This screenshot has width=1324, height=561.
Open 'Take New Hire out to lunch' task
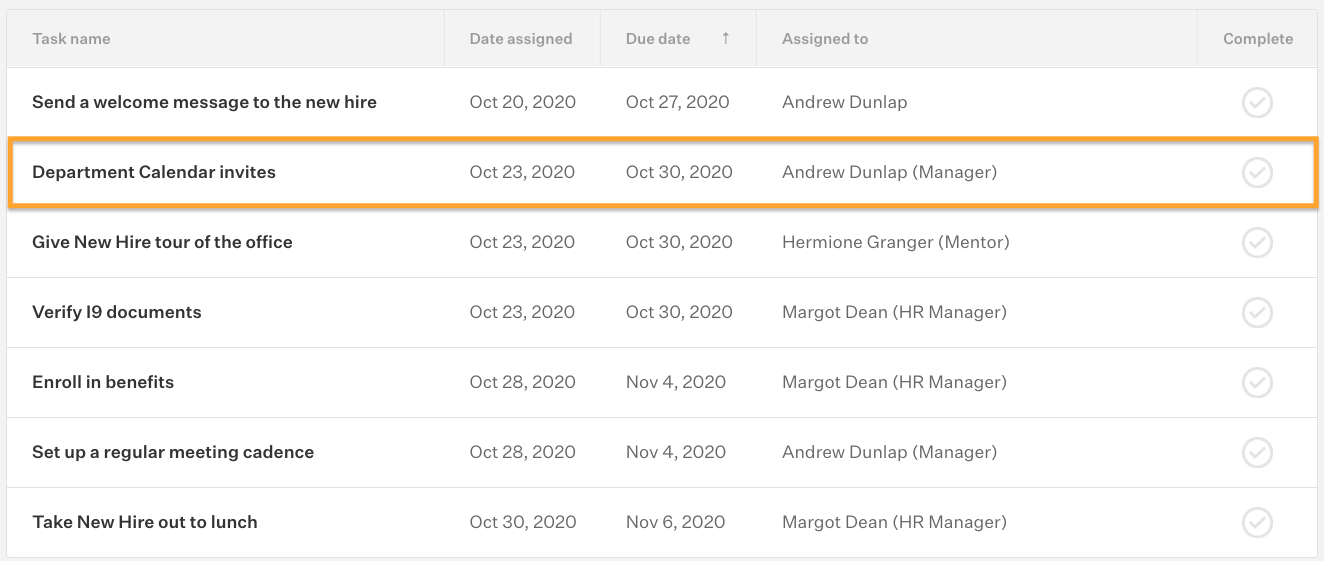click(x=145, y=522)
